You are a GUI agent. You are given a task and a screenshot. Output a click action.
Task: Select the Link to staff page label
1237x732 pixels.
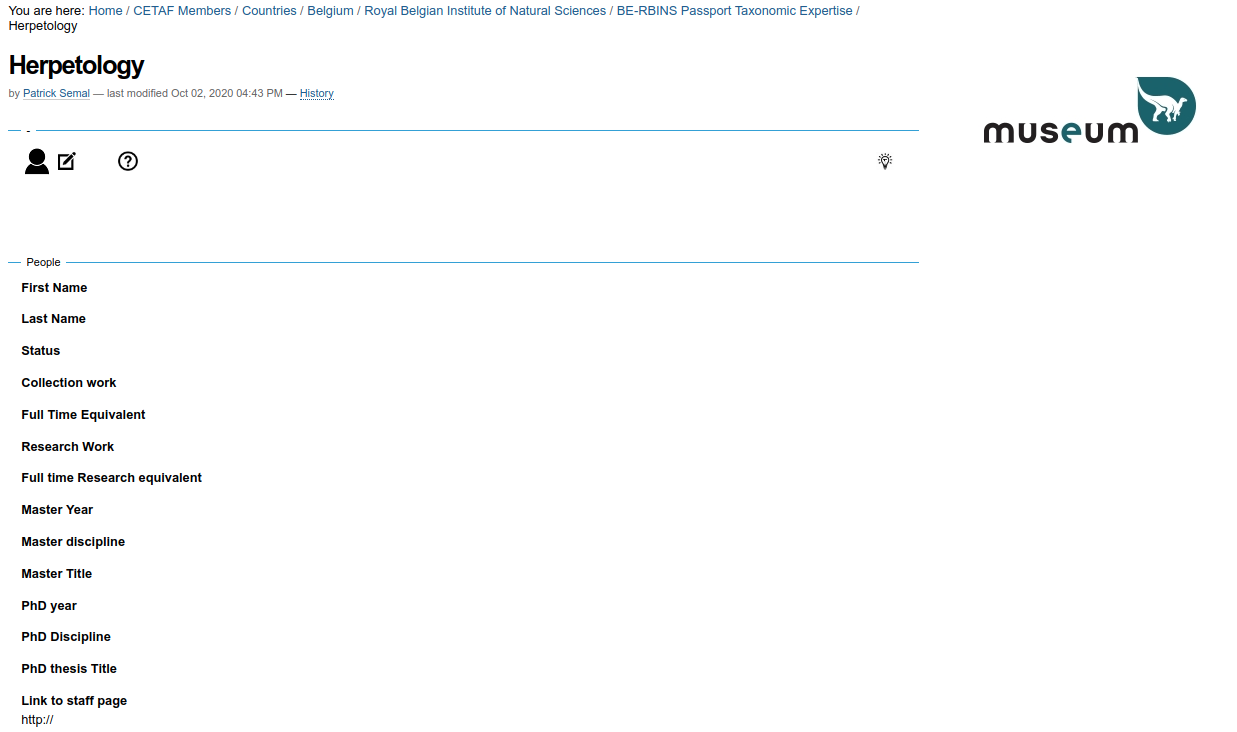[74, 701]
